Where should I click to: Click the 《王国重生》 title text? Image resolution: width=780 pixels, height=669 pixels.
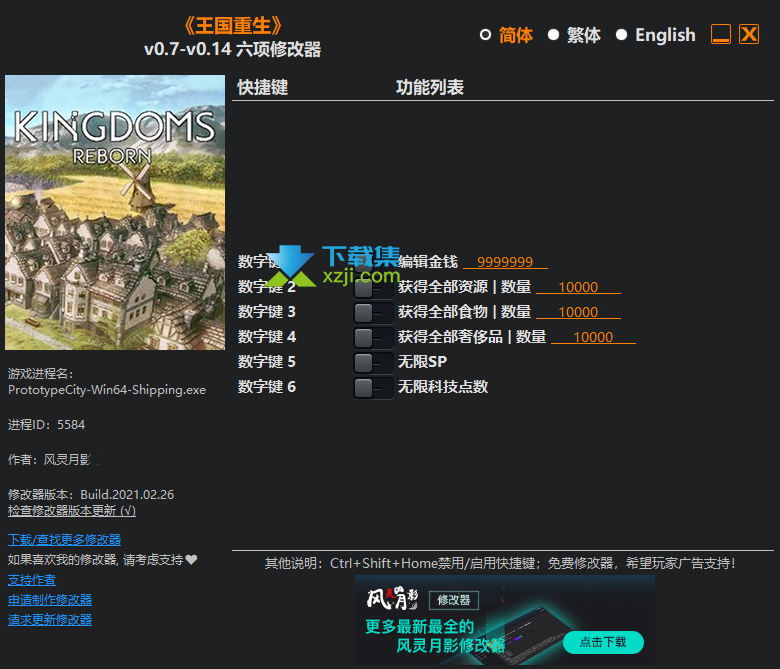tap(233, 25)
